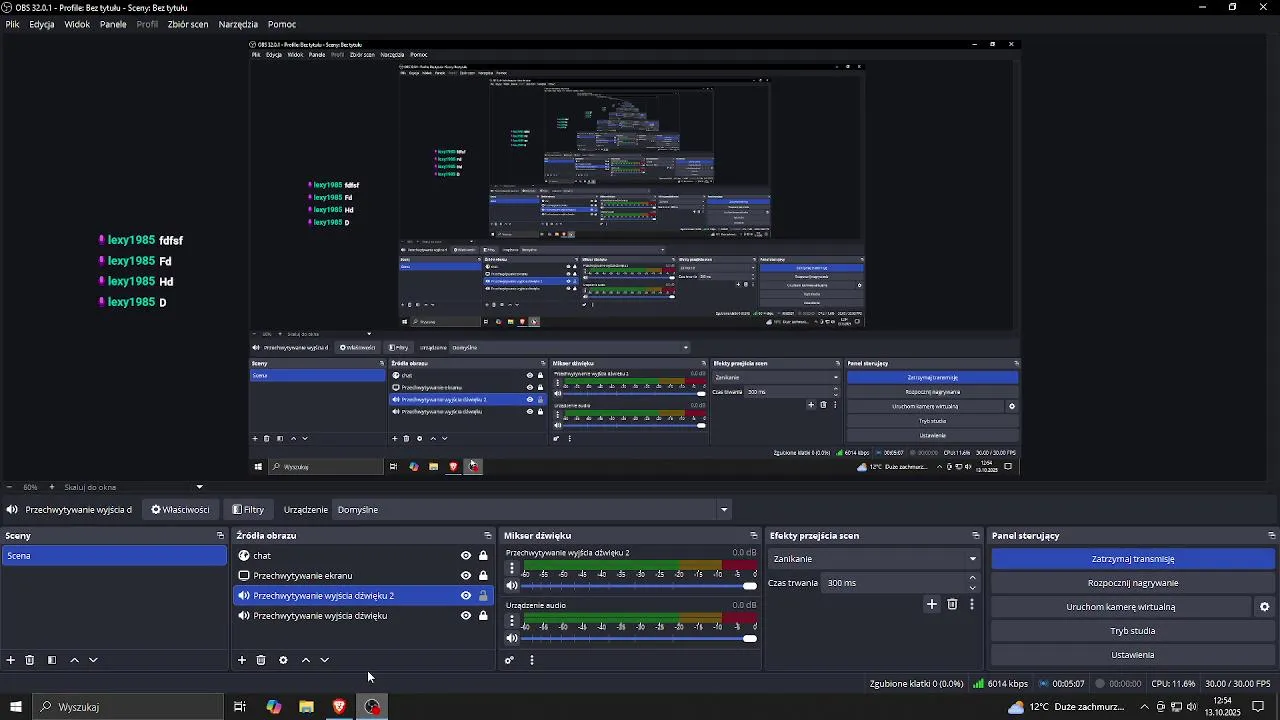1280x720 pixels.
Task: Undock the Efekty przejścia scen panel
Action: pos(976,536)
